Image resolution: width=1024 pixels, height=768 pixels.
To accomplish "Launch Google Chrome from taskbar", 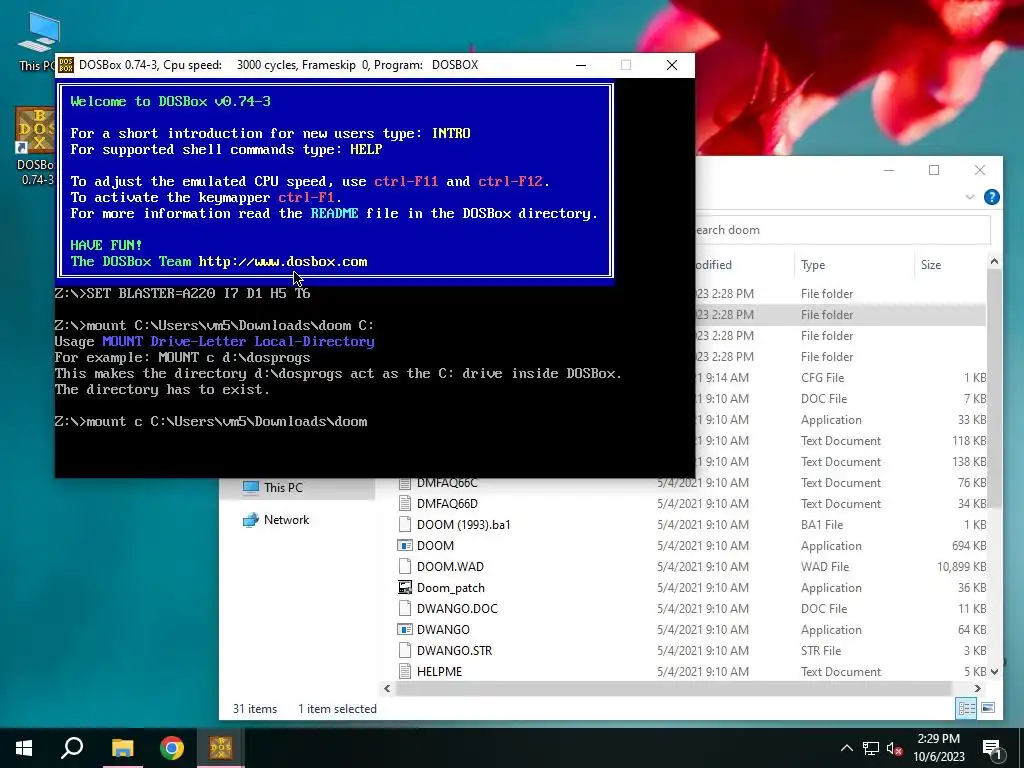I will tap(172, 748).
